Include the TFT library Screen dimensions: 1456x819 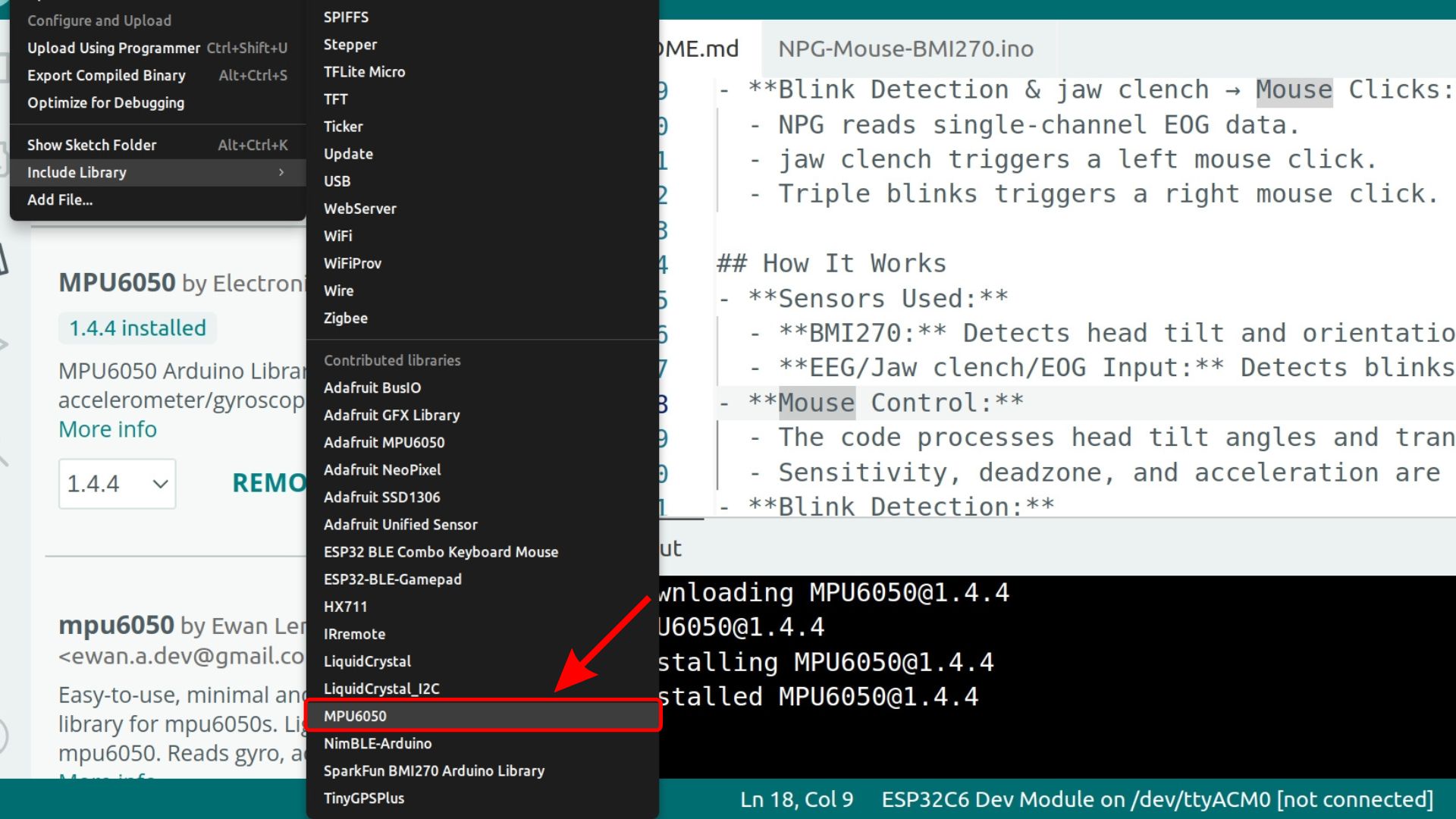pos(482,99)
